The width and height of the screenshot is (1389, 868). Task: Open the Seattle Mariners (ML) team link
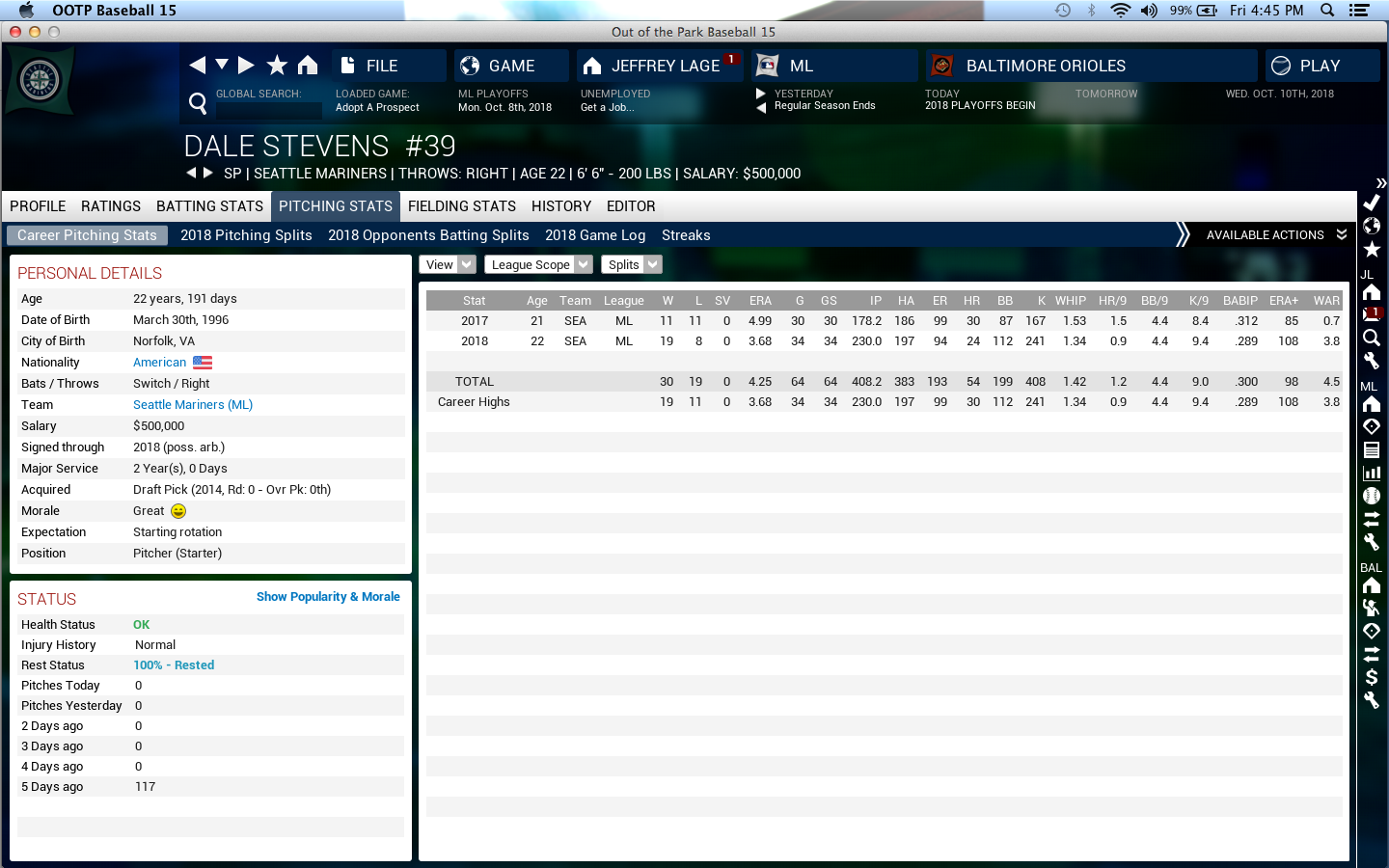(193, 405)
